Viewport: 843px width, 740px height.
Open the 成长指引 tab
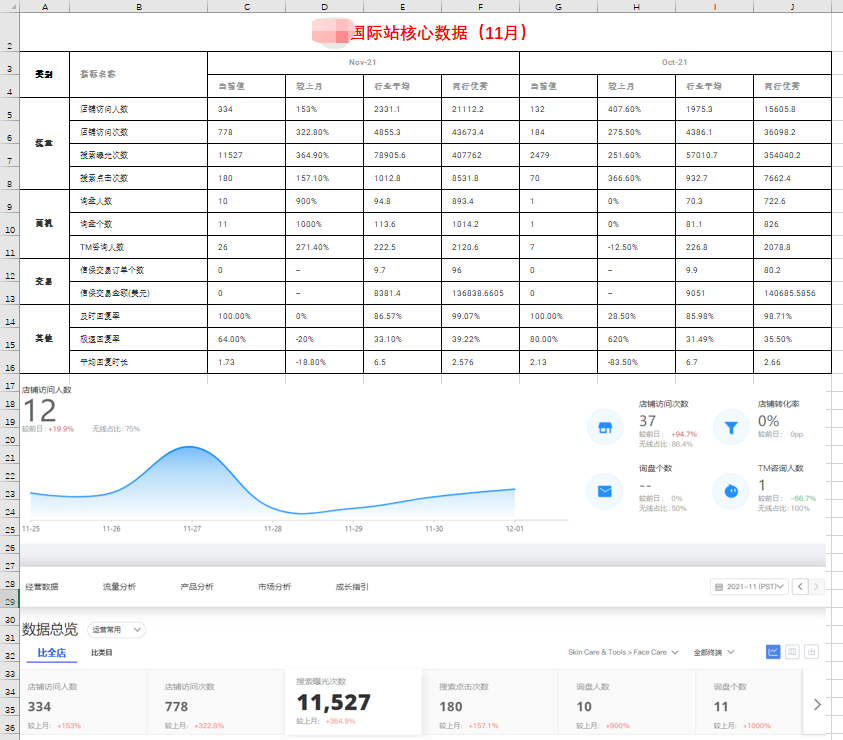coord(352,587)
